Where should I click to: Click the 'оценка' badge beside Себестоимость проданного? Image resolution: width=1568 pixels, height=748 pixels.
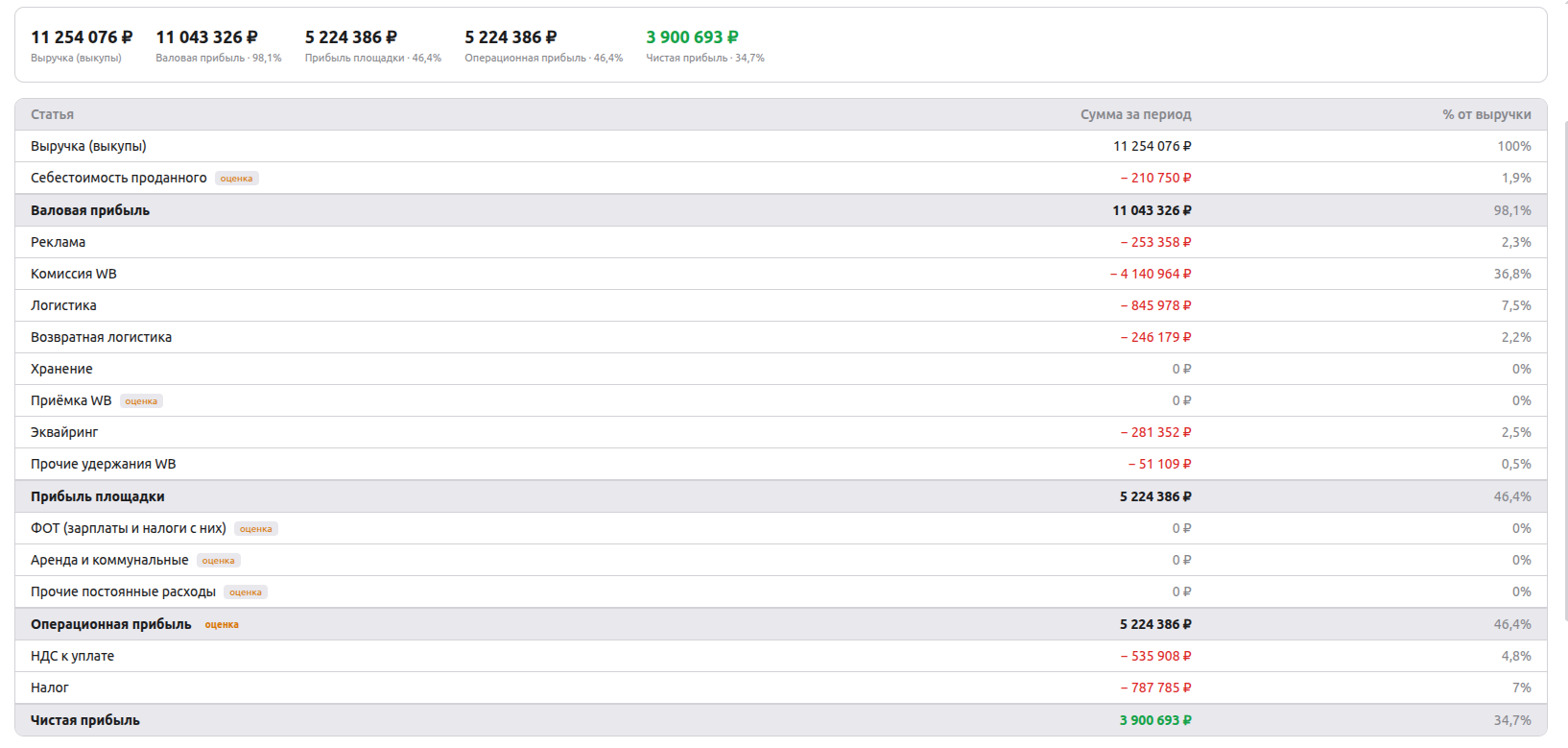click(237, 179)
